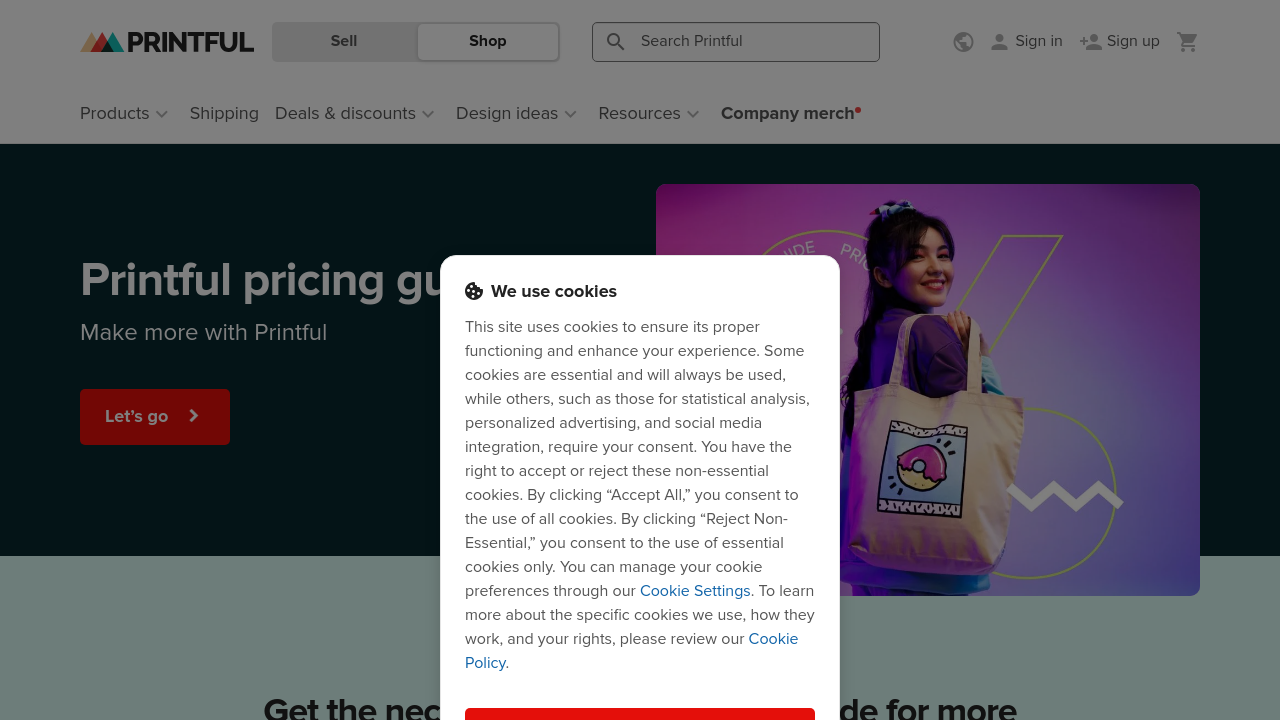Click the Sign in person icon
The height and width of the screenshot is (720, 1280).
(x=999, y=42)
